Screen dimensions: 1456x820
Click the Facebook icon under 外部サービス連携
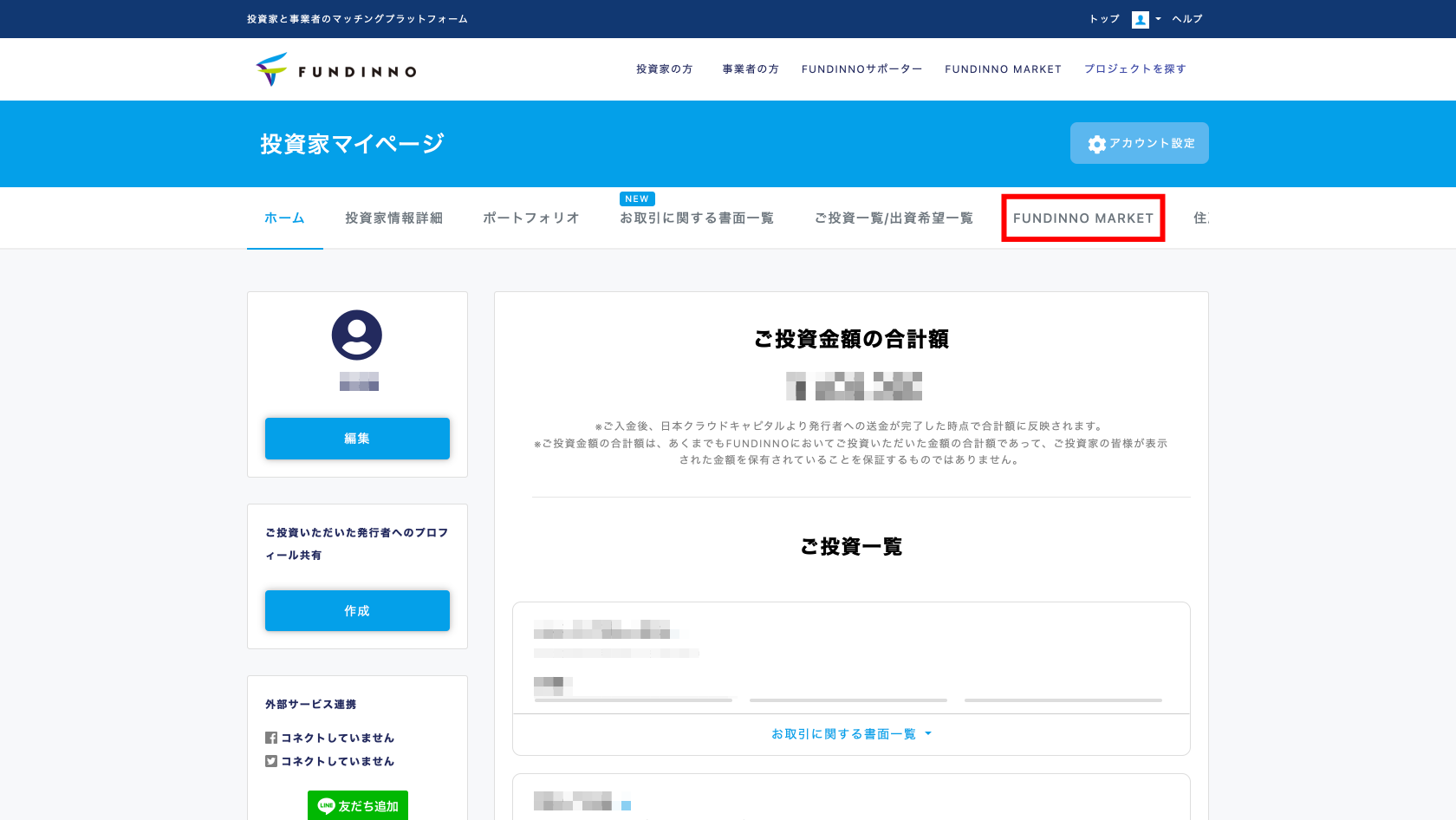[270, 737]
